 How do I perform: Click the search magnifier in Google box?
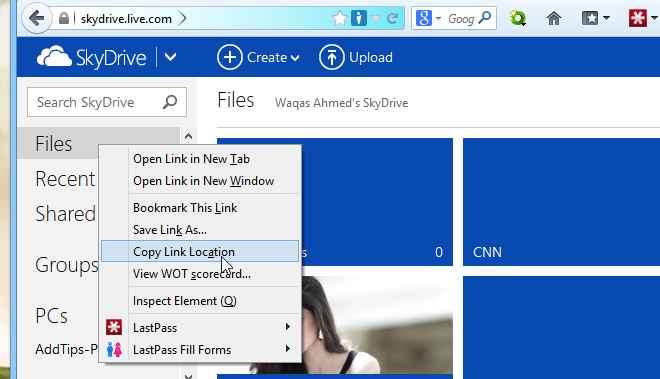[x=485, y=18]
